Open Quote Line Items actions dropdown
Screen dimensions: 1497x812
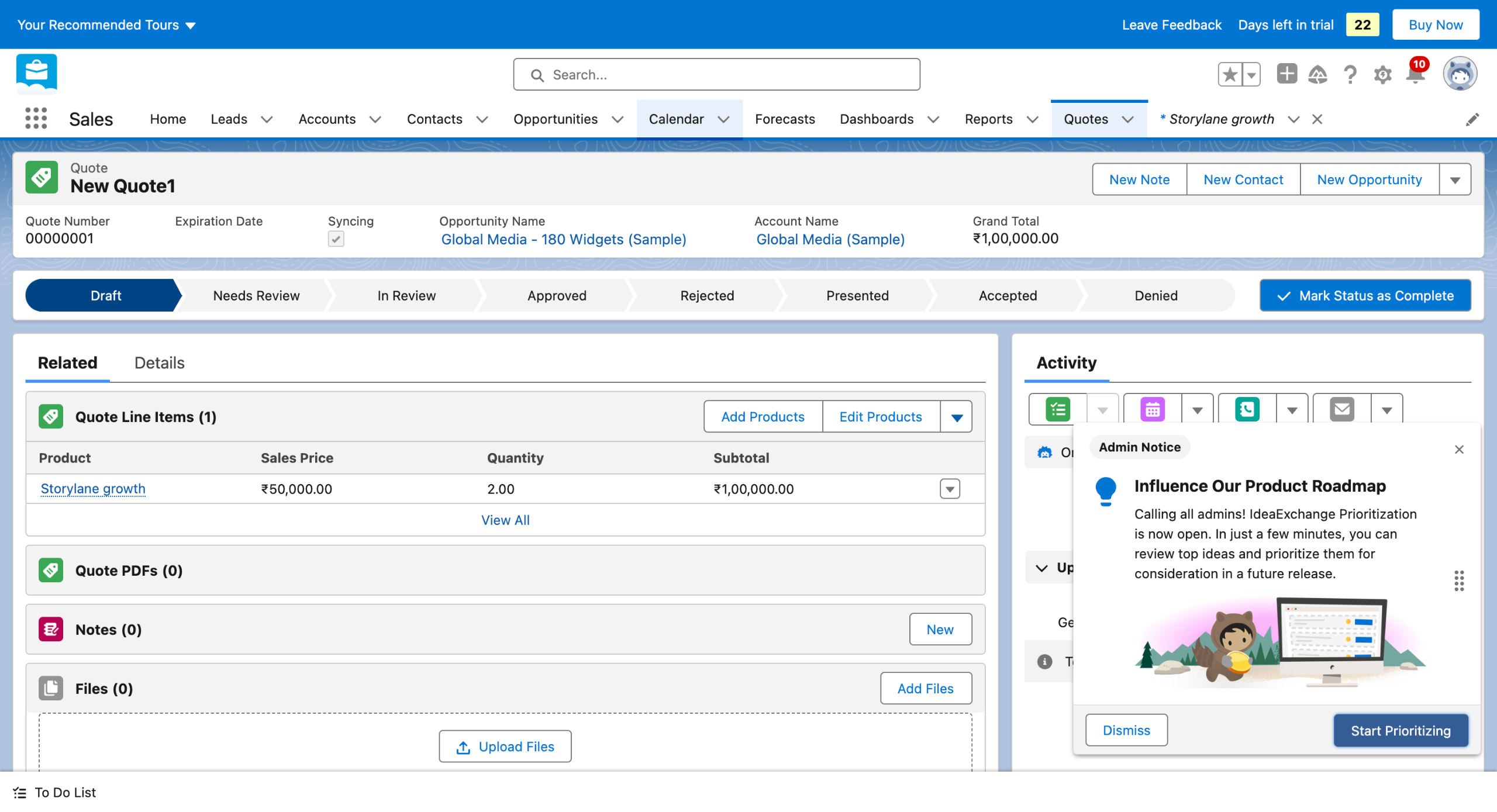click(x=957, y=417)
